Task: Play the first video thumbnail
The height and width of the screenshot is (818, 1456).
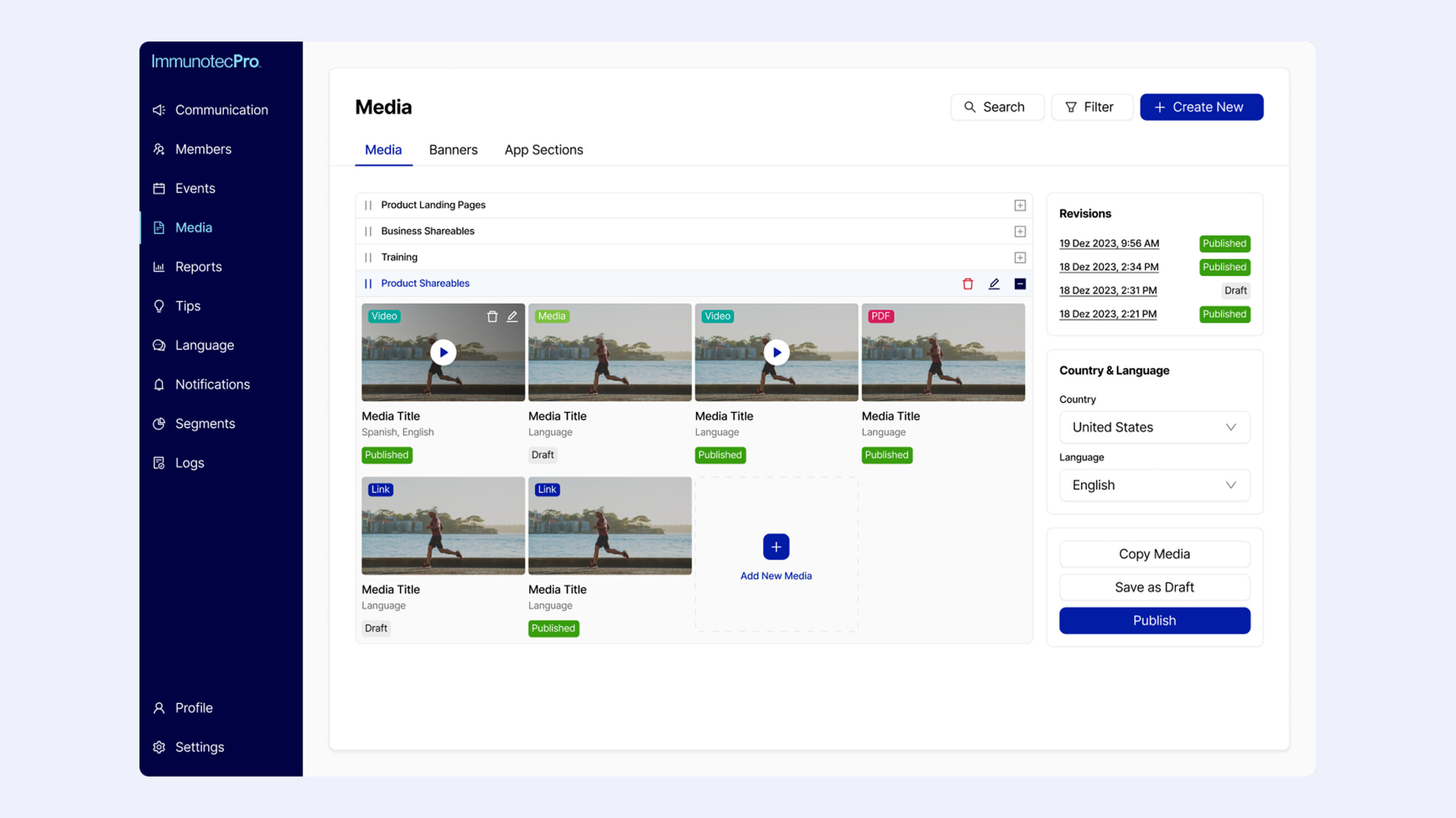Action: pos(443,352)
